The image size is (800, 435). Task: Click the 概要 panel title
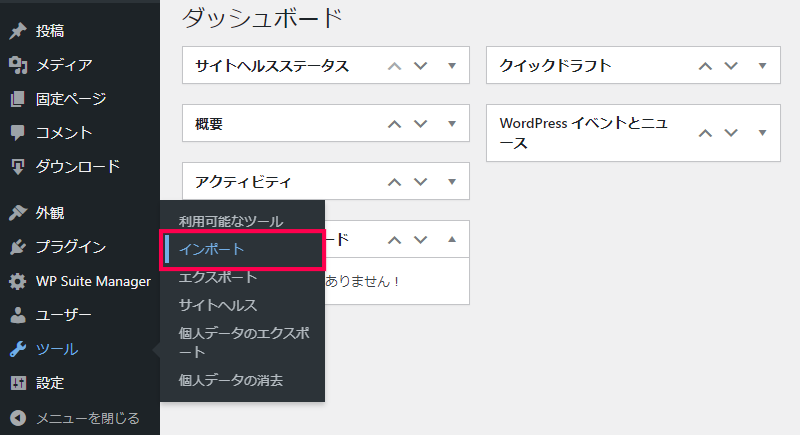pyautogui.click(x=209, y=124)
